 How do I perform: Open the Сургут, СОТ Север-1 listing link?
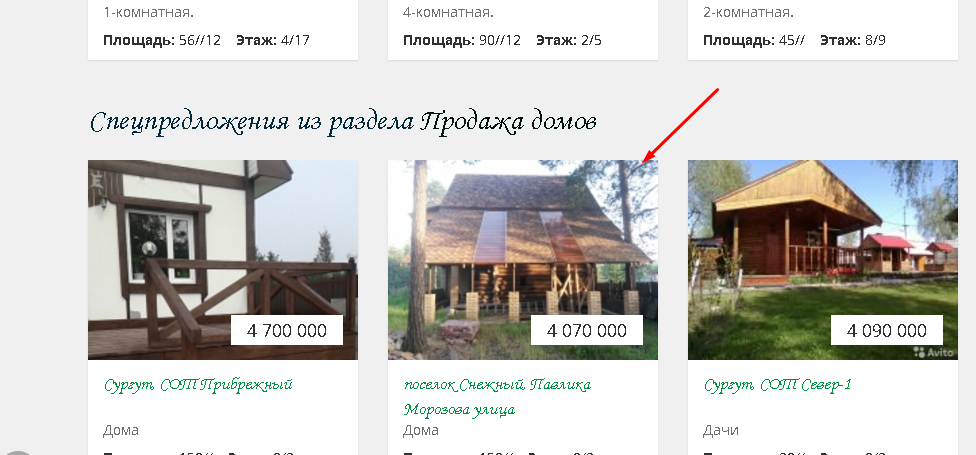click(778, 385)
